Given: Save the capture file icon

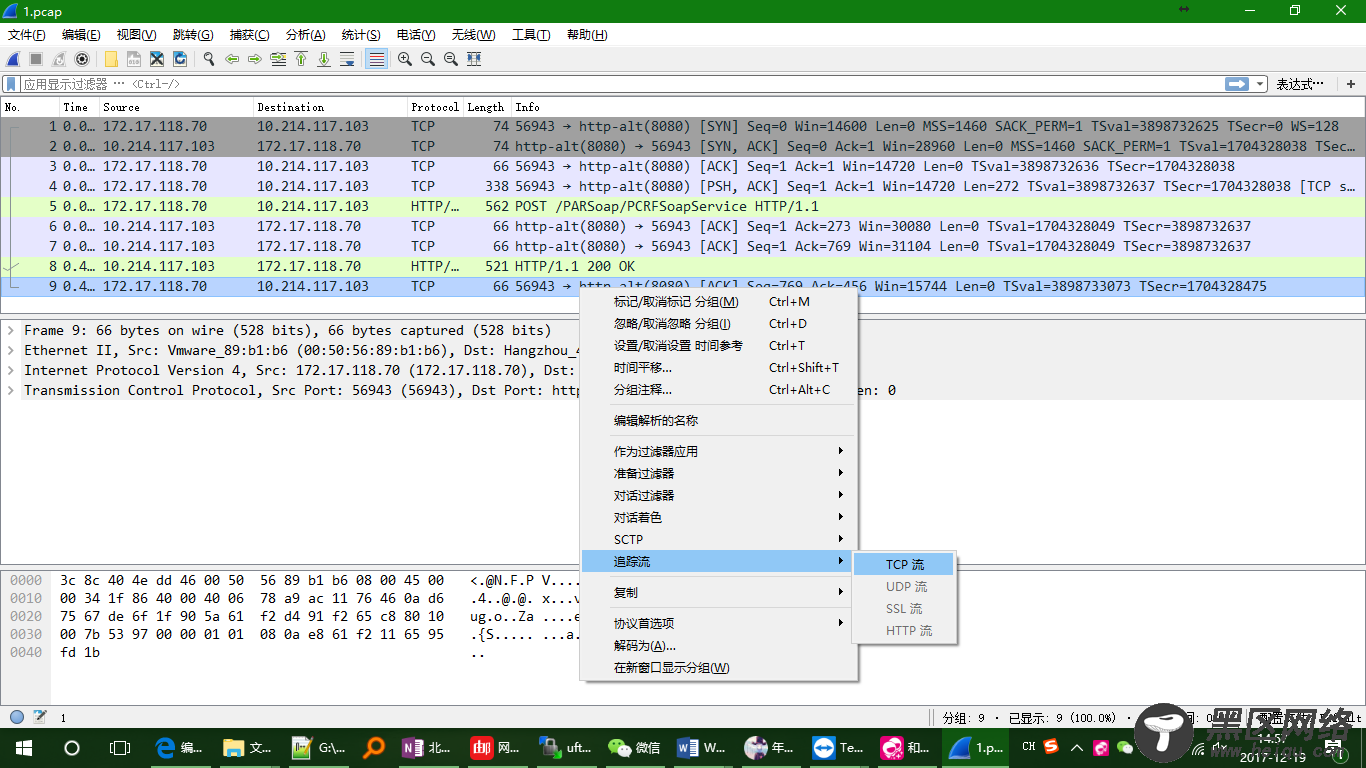Looking at the screenshot, I should pyautogui.click(x=134, y=59).
